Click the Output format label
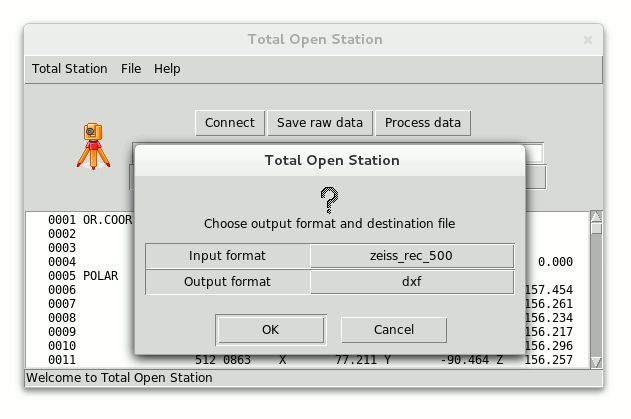The height and width of the screenshot is (419, 631). 227,282
